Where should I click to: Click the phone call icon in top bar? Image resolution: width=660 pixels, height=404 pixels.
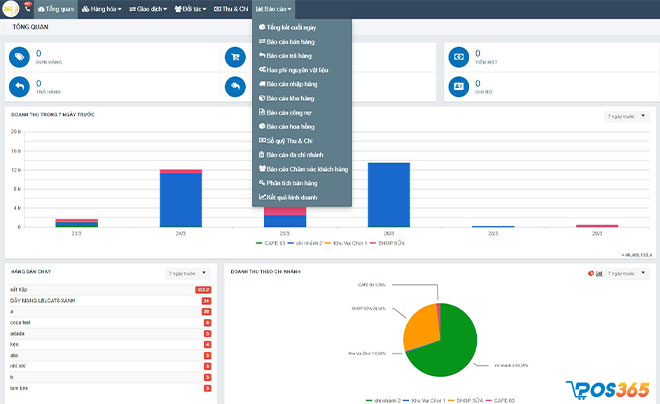(x=27, y=8)
